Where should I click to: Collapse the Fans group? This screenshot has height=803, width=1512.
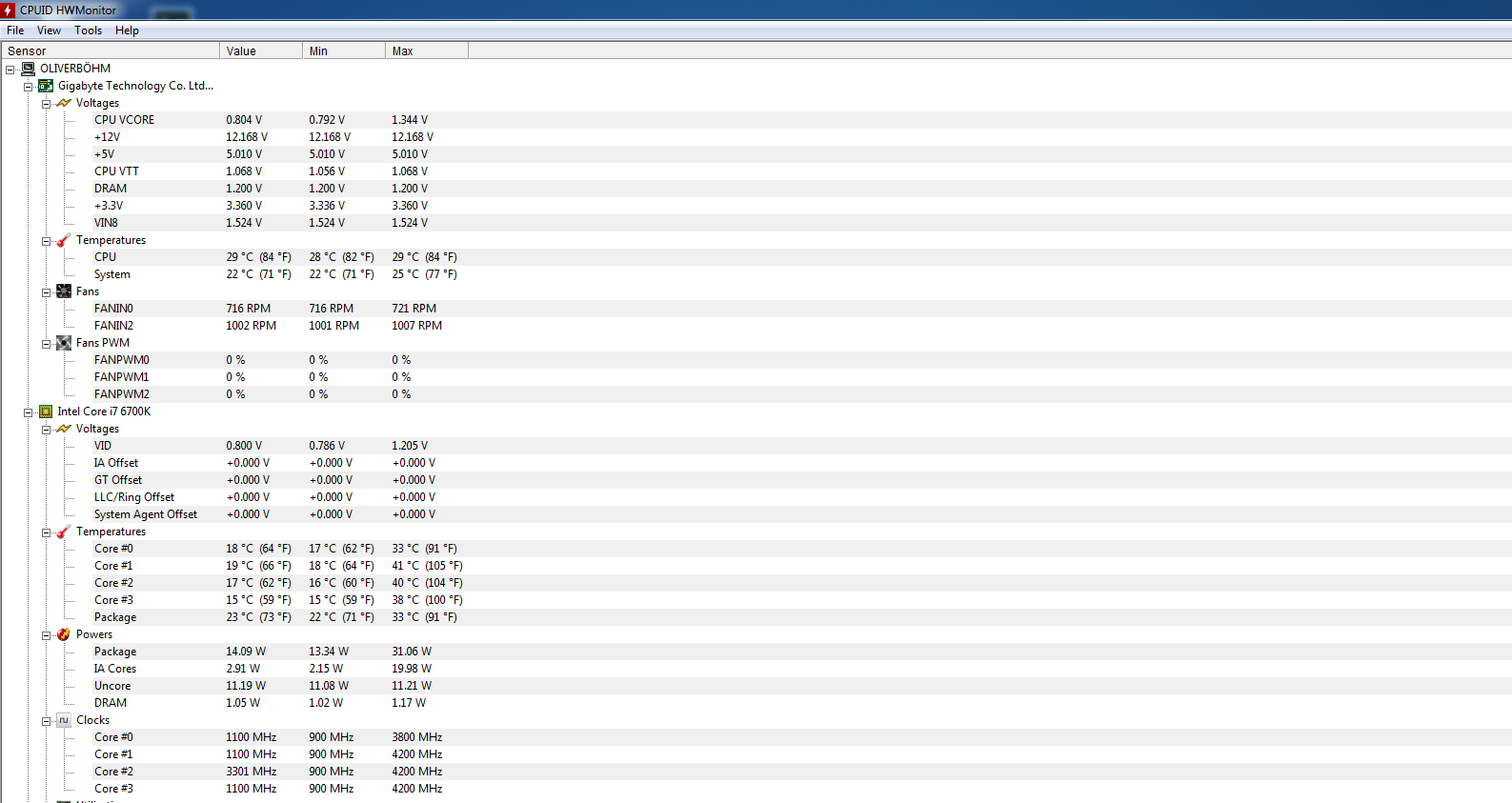click(46, 292)
